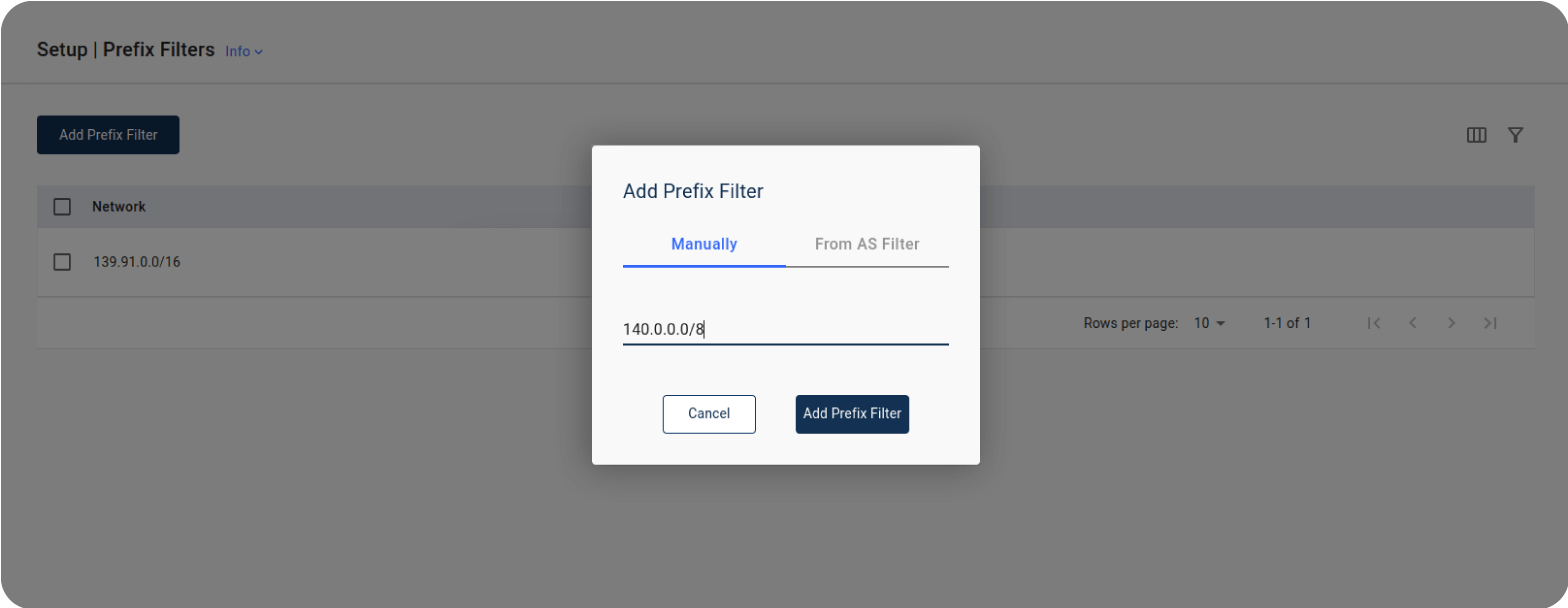Click the Add Prefix Filter dialog title

(x=693, y=191)
